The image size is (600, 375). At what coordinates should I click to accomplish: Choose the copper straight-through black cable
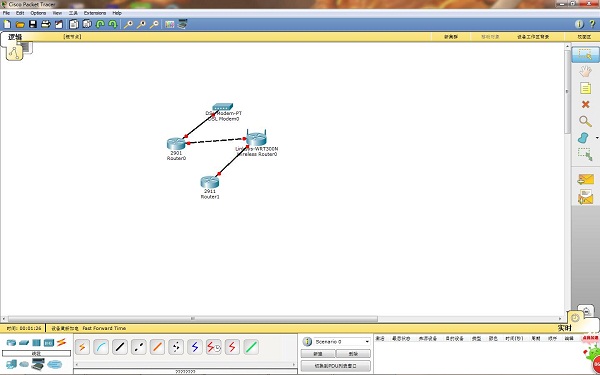120,347
